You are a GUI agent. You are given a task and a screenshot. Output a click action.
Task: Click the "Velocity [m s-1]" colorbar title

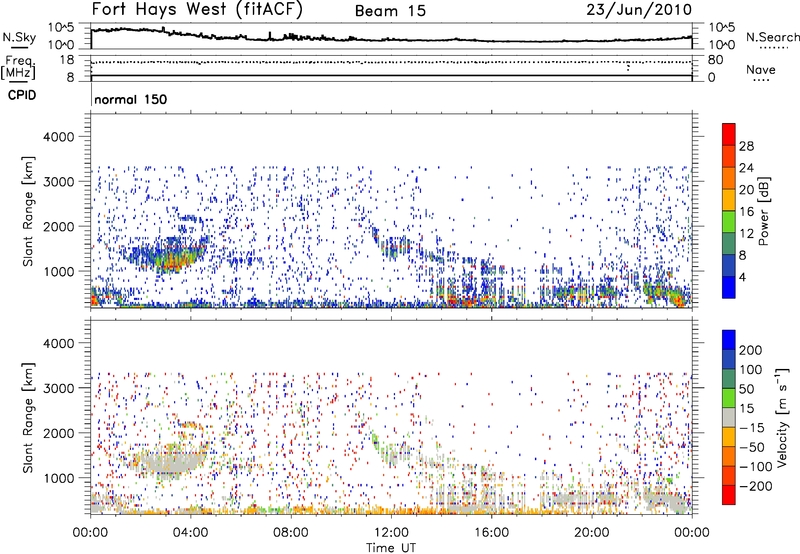[782, 417]
